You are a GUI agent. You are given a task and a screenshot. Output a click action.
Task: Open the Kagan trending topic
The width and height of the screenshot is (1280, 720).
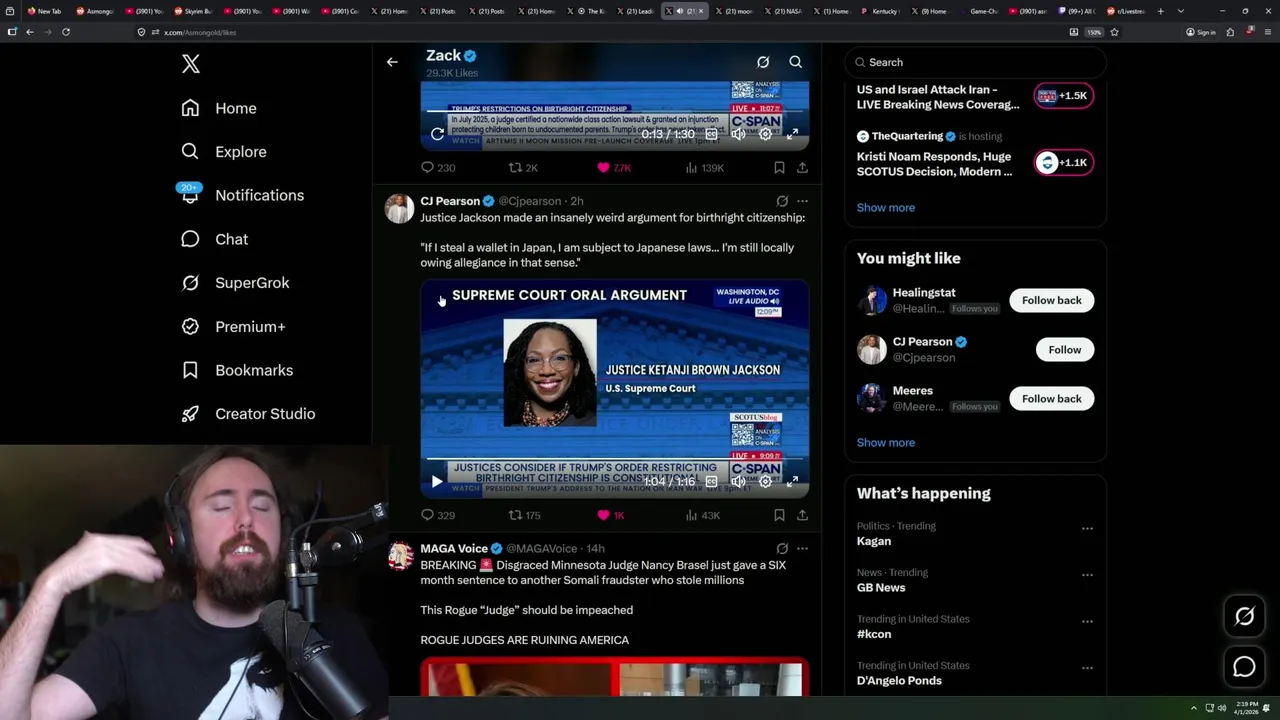(x=874, y=541)
